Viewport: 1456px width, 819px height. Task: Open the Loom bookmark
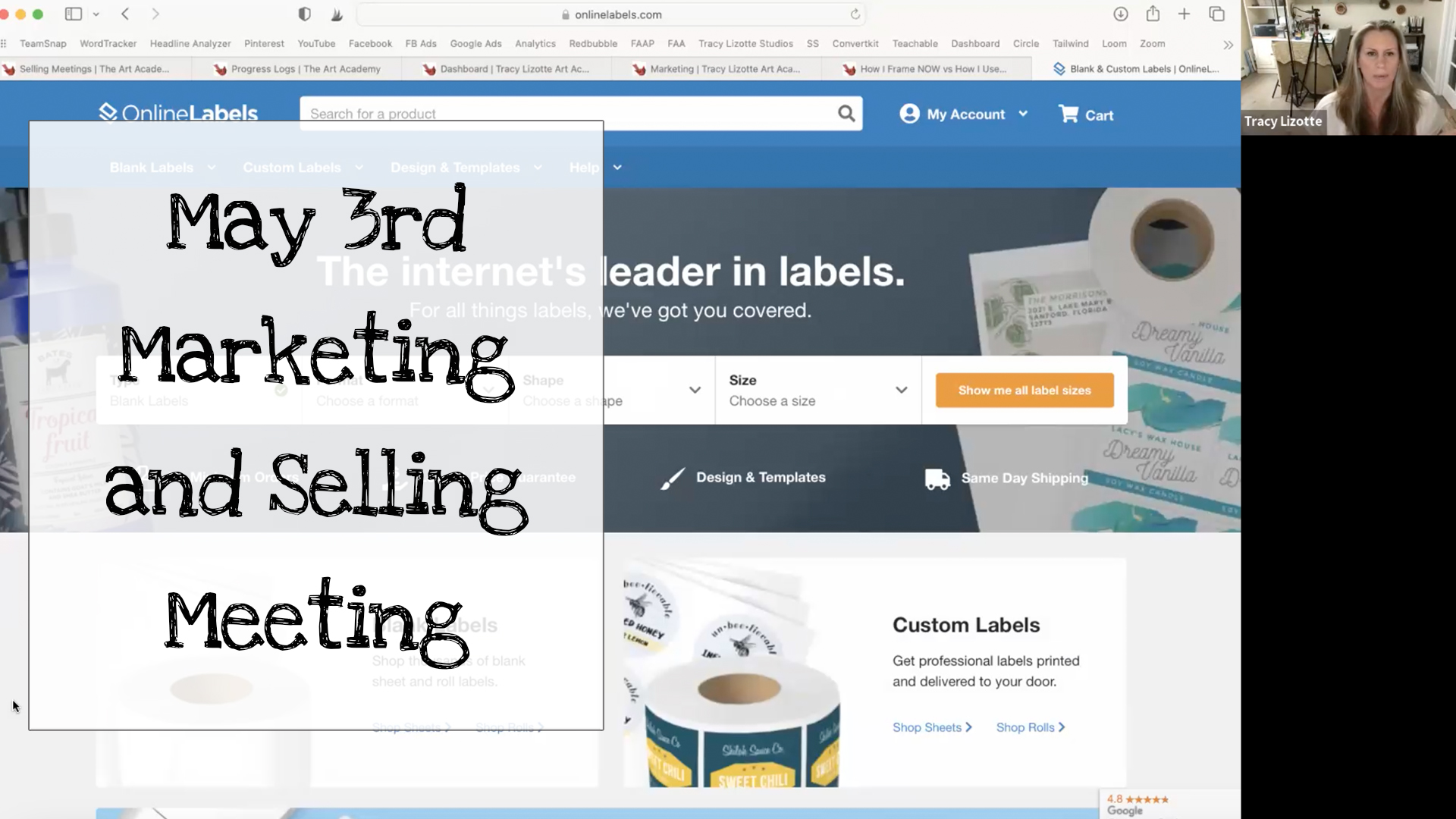click(1114, 44)
